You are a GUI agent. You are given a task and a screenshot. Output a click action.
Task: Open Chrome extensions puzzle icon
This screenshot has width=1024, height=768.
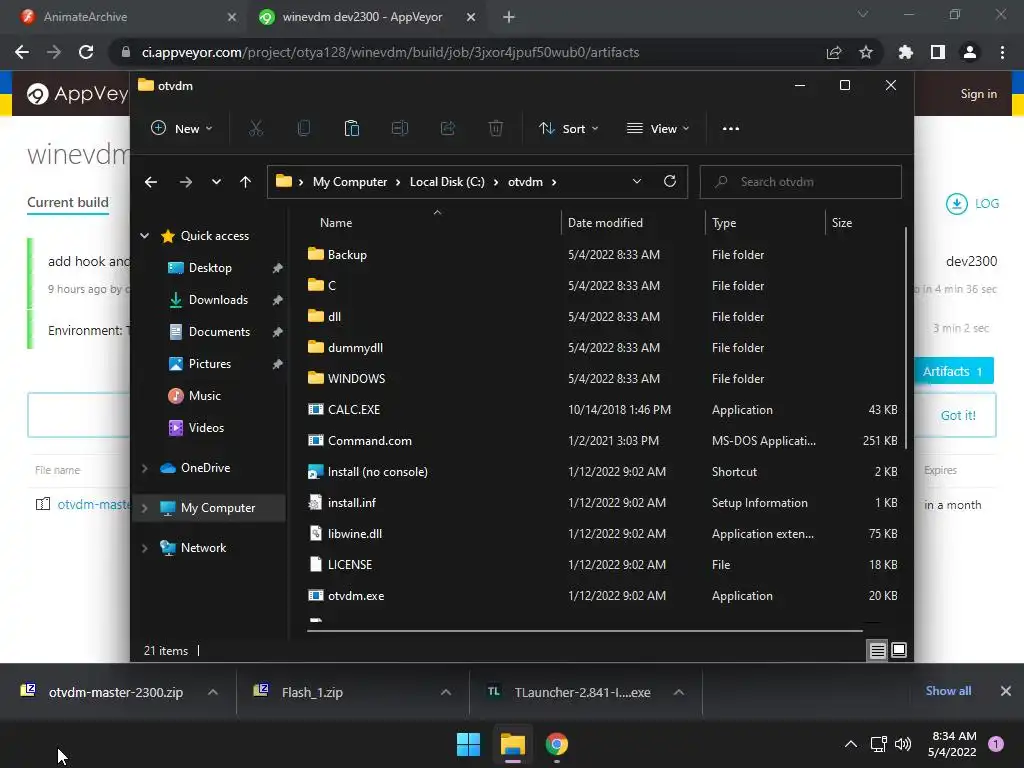point(905,52)
